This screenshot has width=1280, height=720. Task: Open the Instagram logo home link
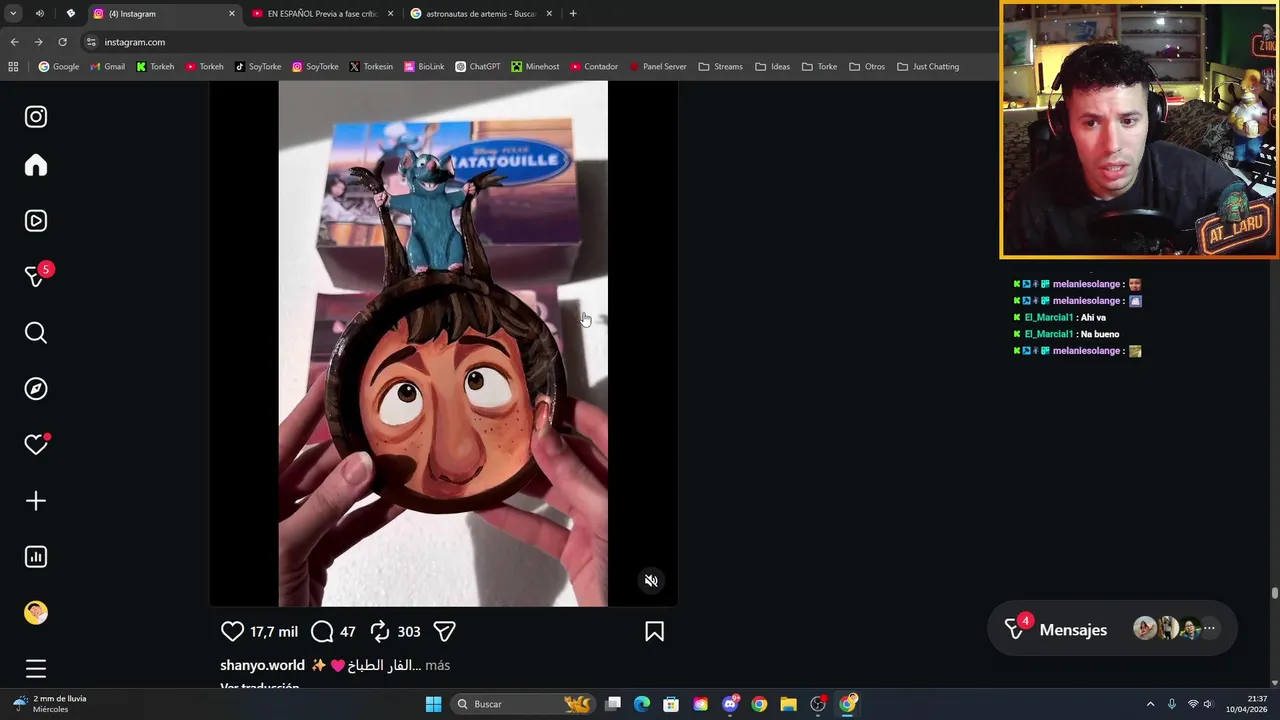(36, 117)
